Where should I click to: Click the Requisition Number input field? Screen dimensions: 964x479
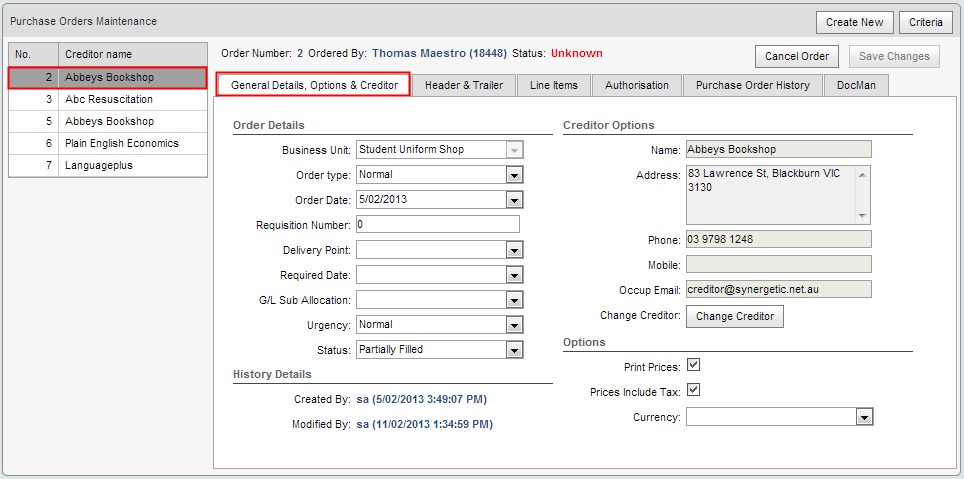[x=438, y=224]
